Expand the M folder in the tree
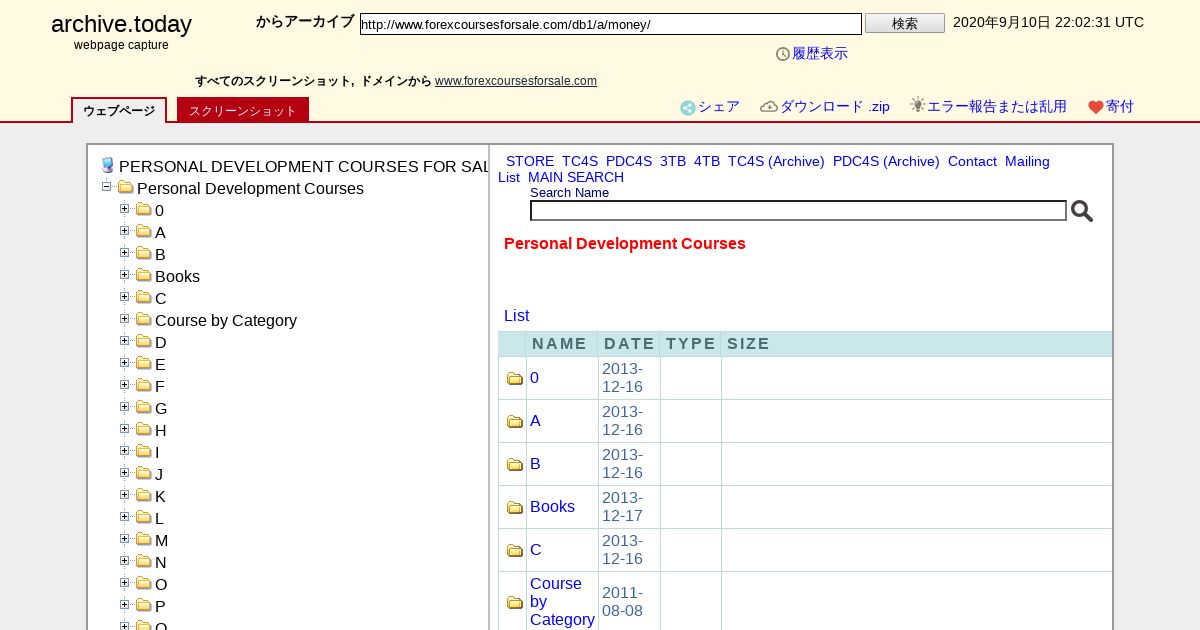Screen dimensions: 1200x630 pyautogui.click(x=125, y=539)
